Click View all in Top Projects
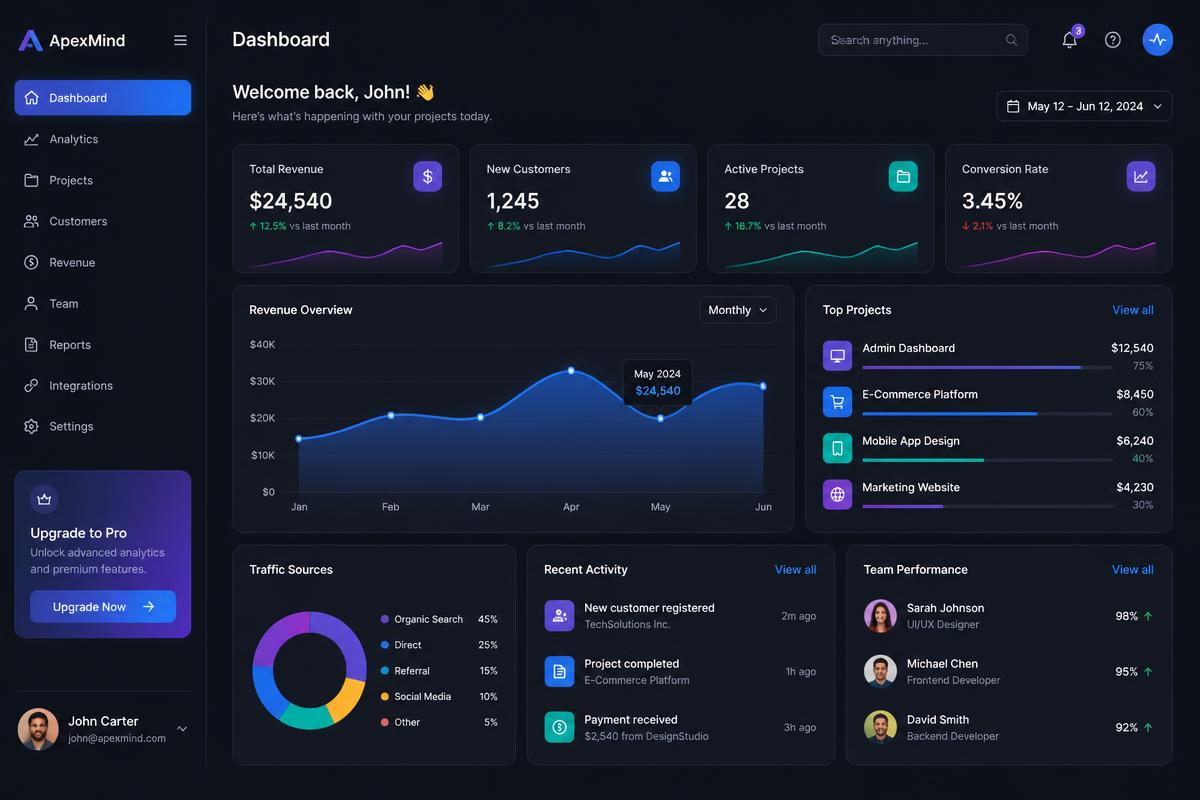This screenshot has width=1200, height=800. pyautogui.click(x=1133, y=310)
